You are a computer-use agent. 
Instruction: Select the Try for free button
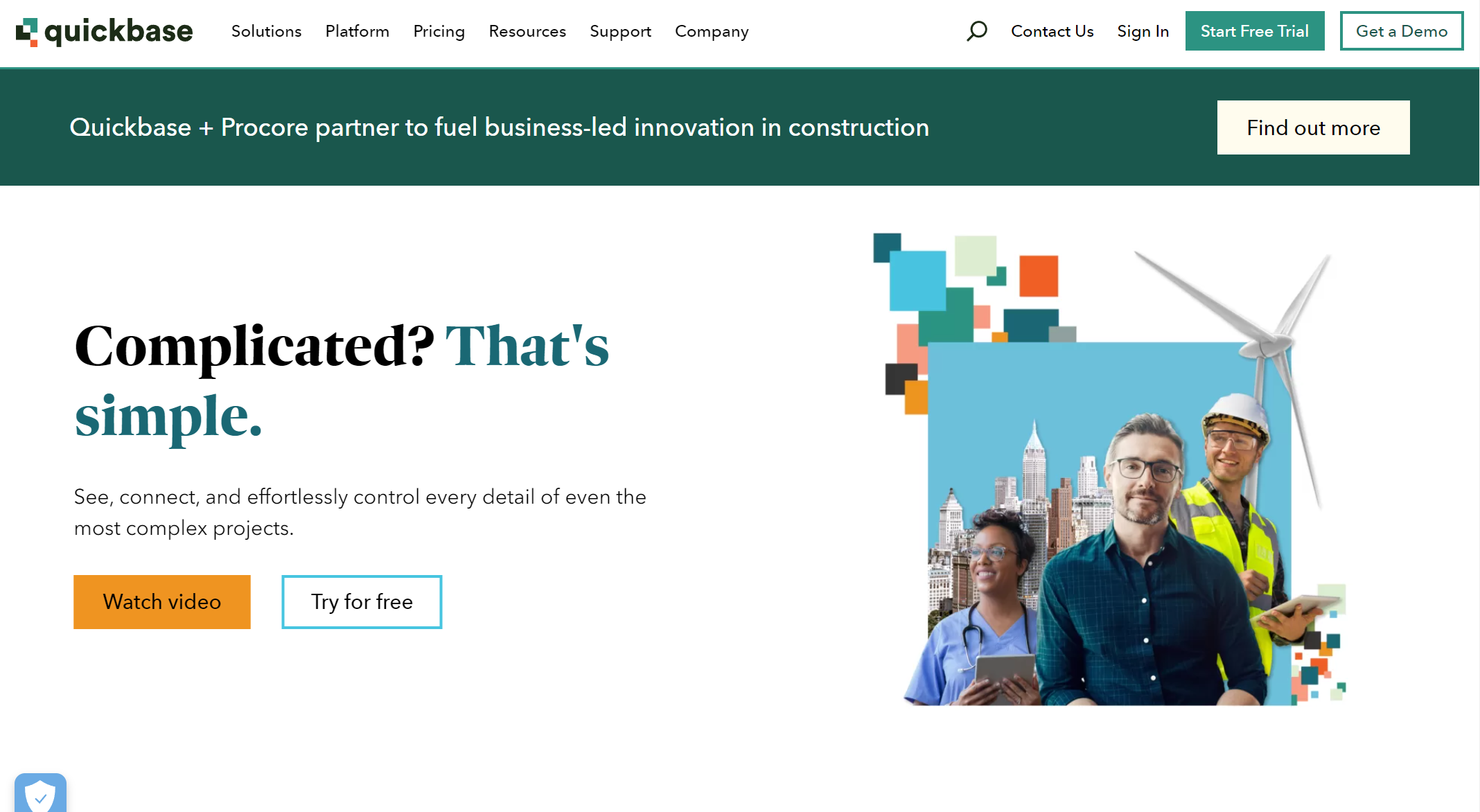point(362,601)
